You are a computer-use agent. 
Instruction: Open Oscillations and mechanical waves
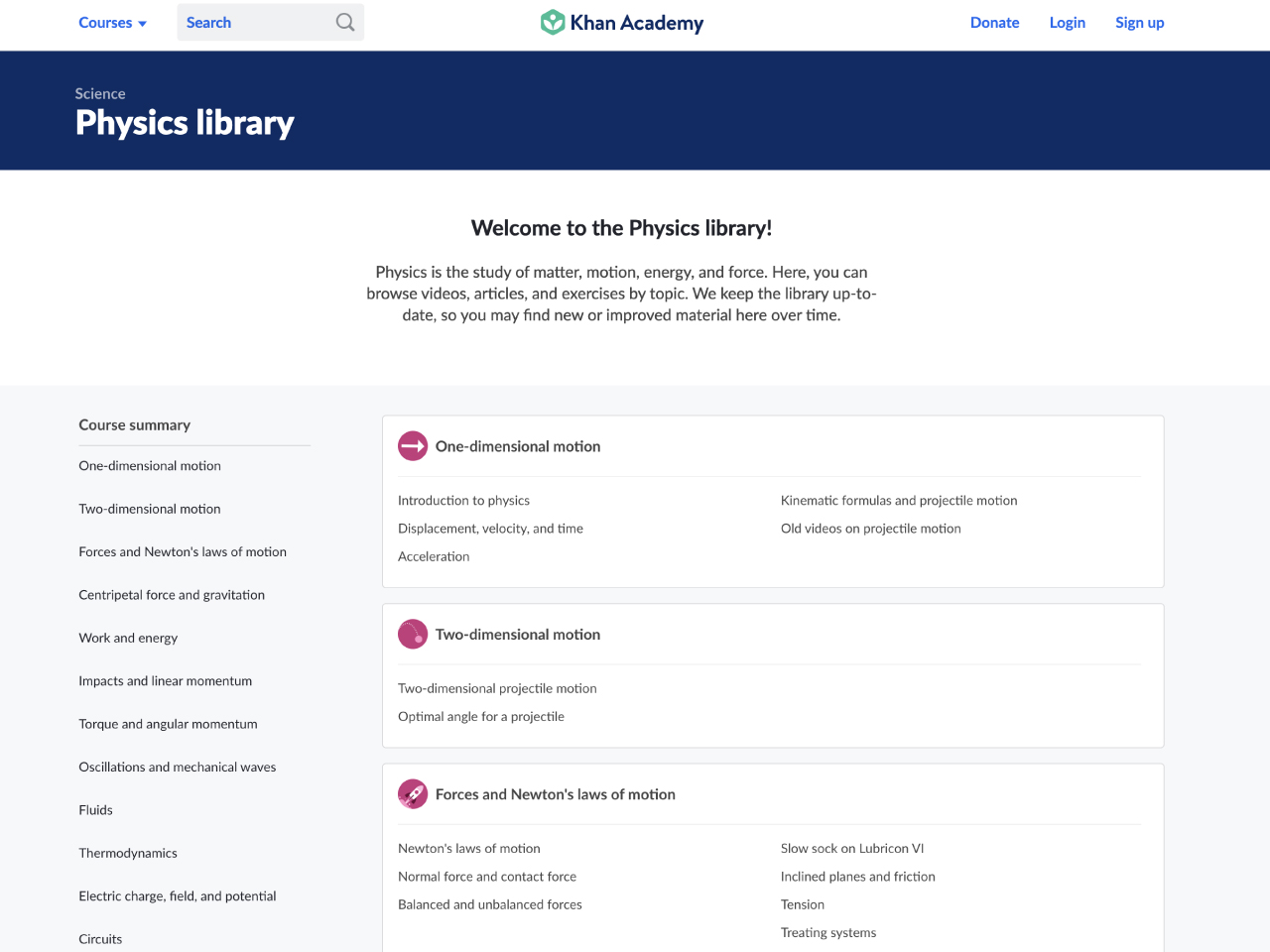178,767
